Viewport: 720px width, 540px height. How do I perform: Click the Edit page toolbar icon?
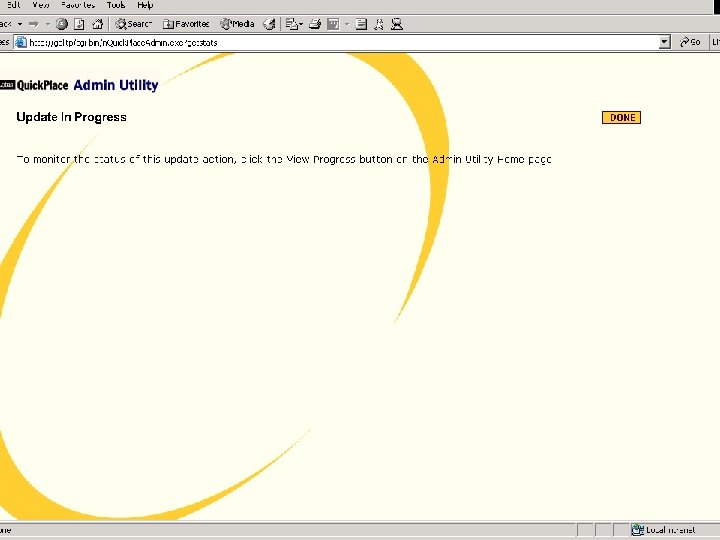click(x=333, y=24)
